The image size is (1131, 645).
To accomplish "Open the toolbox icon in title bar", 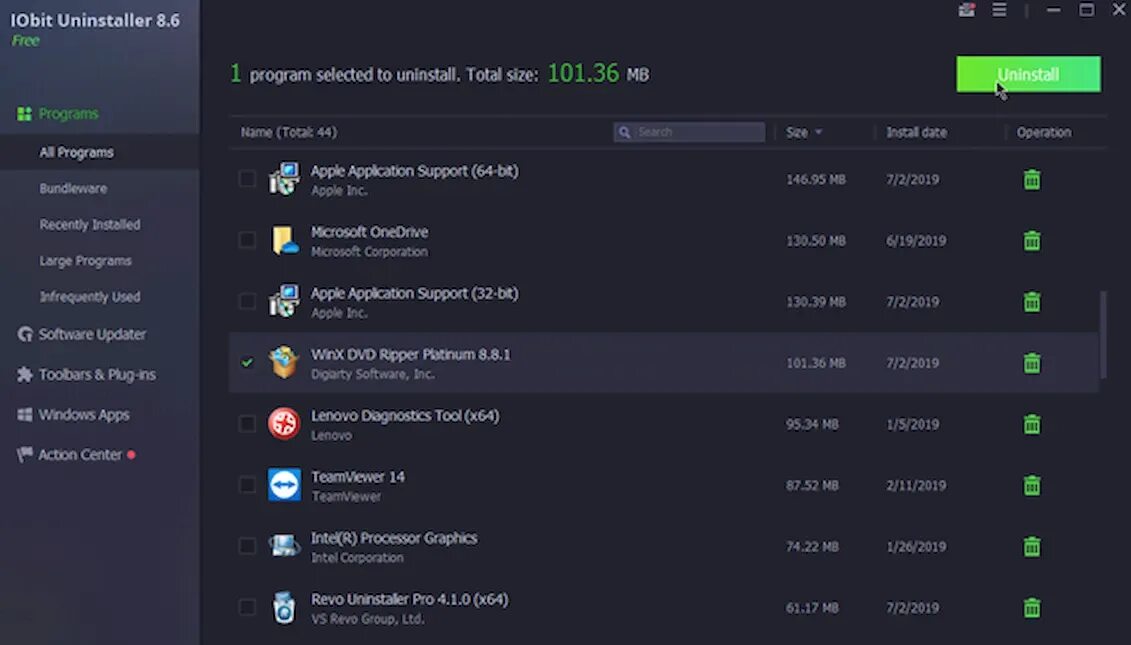I will pos(967,10).
